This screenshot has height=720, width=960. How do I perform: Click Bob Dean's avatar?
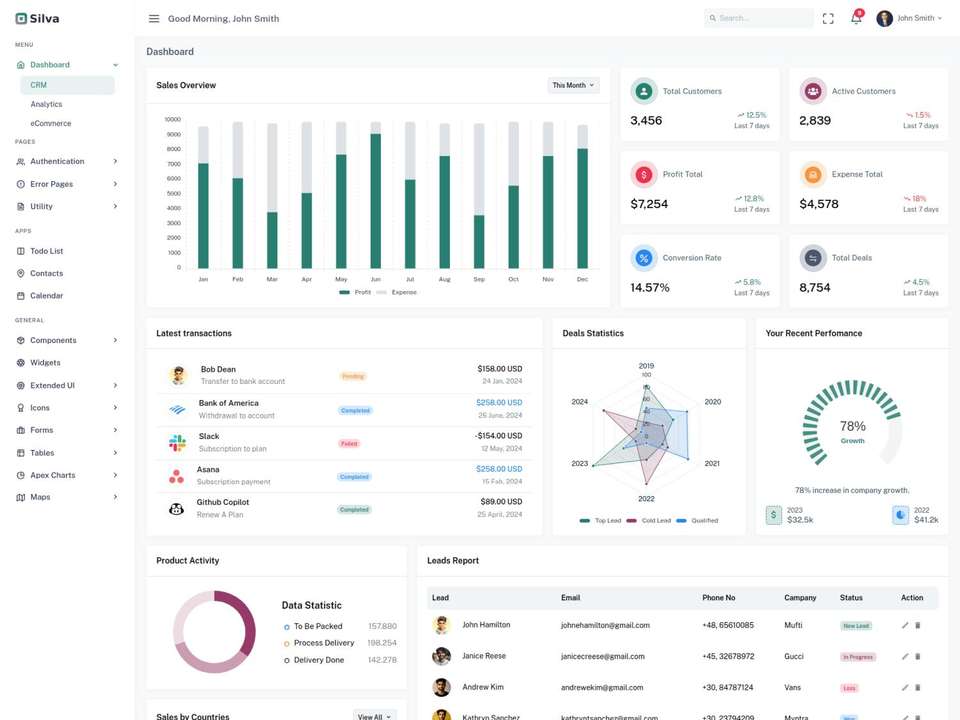(x=178, y=375)
